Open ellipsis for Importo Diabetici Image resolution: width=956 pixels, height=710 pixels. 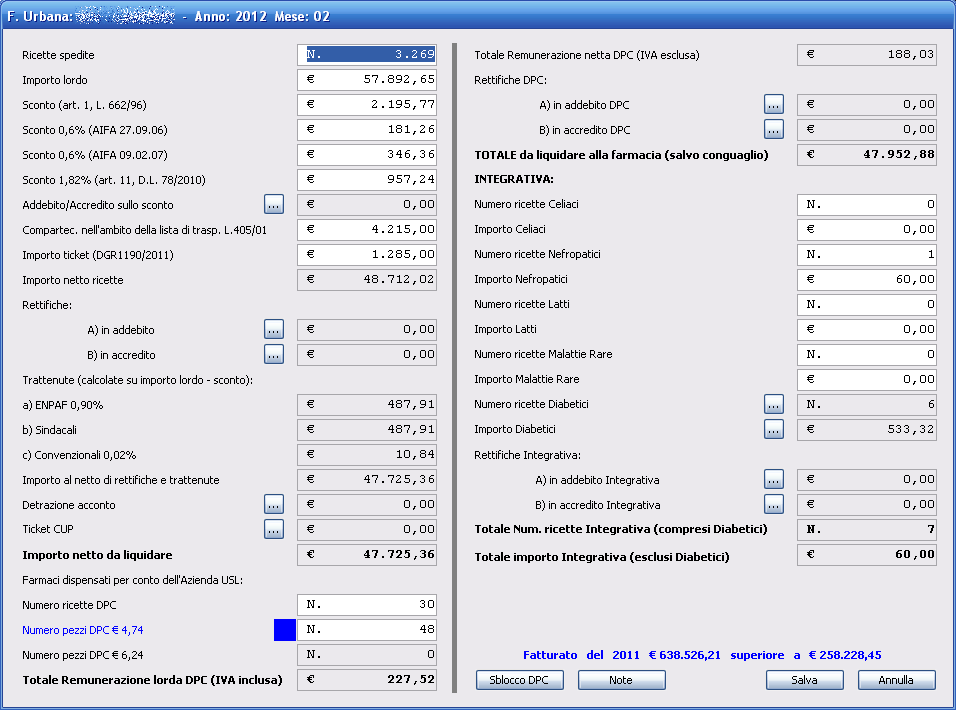(774, 429)
